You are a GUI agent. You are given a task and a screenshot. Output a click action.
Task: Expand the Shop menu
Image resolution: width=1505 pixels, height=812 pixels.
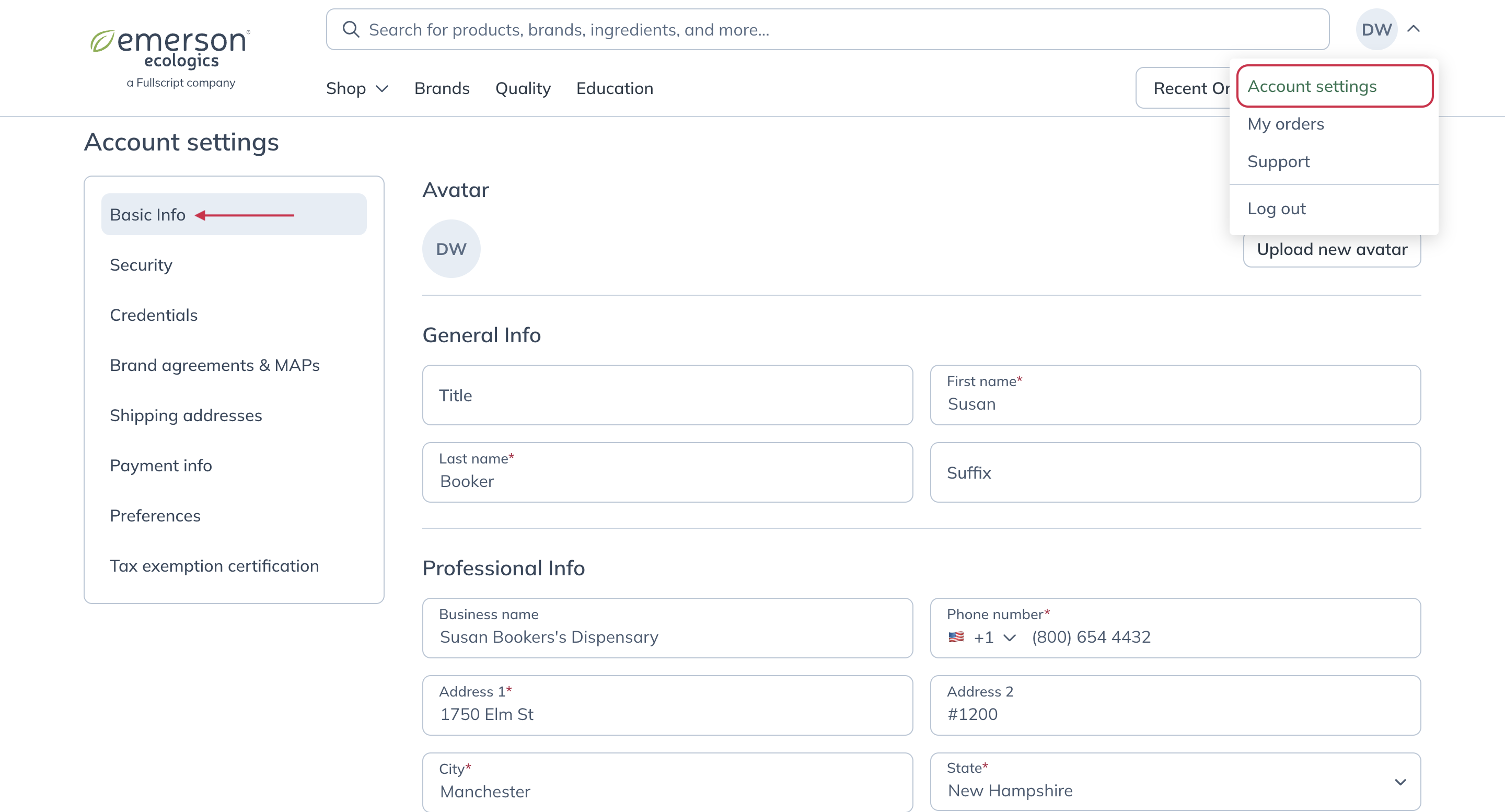(357, 88)
